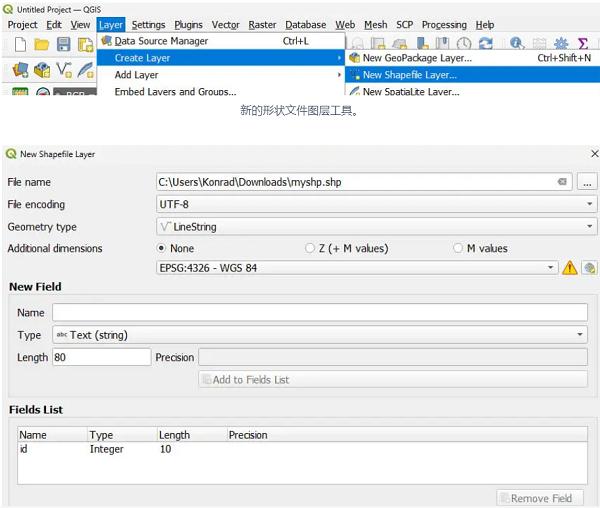Open the Plugins menu
Image resolution: width=600 pixels, height=508 pixels.
188,25
